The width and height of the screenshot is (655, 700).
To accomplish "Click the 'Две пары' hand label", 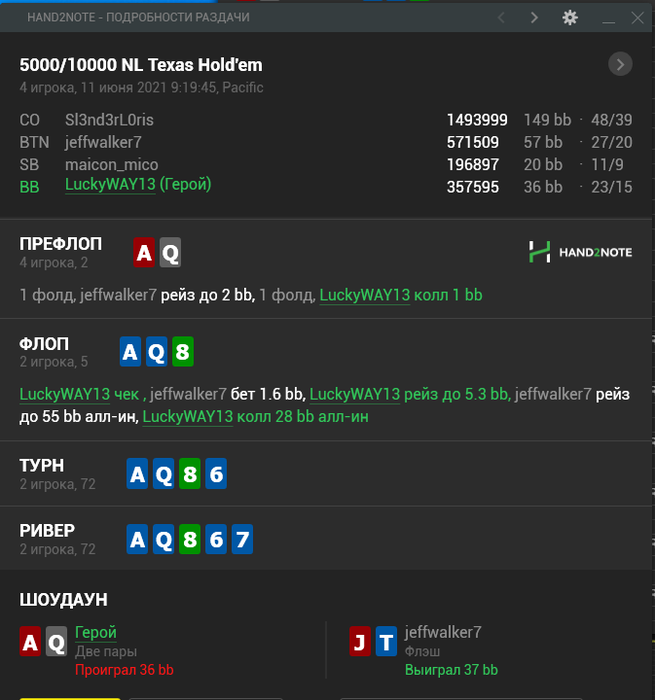I will pos(106,651).
